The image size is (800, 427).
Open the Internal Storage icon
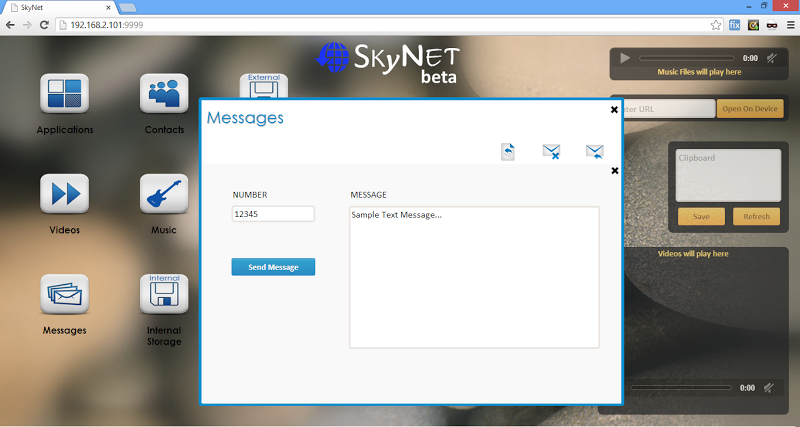pos(164,294)
